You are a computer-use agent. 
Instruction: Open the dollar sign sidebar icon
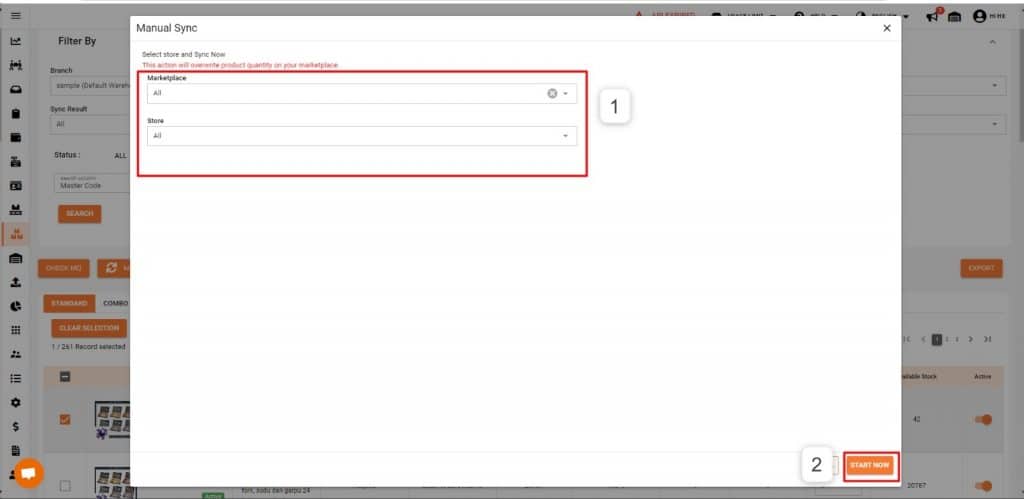click(x=16, y=427)
